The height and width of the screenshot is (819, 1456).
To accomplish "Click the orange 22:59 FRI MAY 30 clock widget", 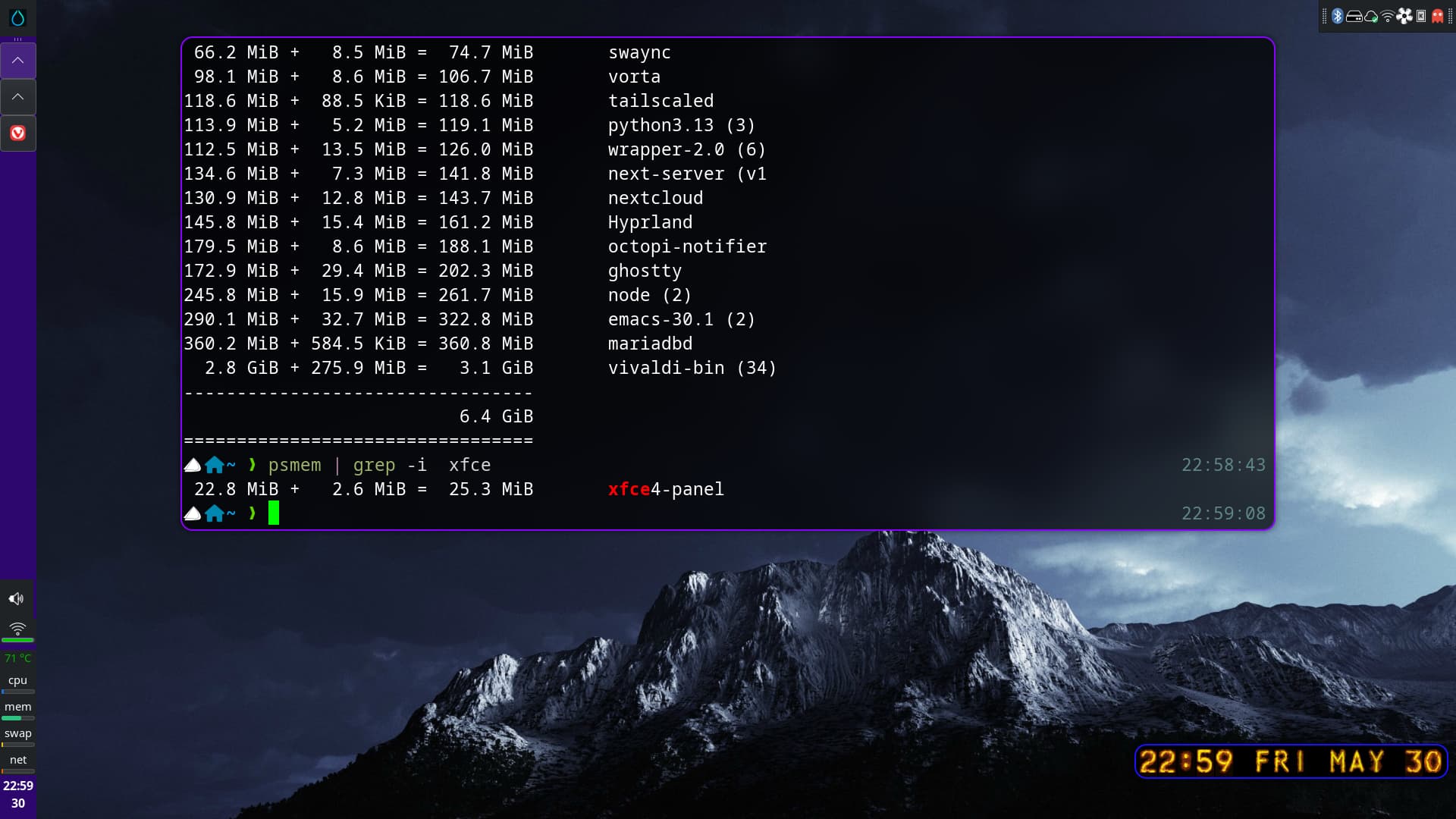I will coord(1291,761).
